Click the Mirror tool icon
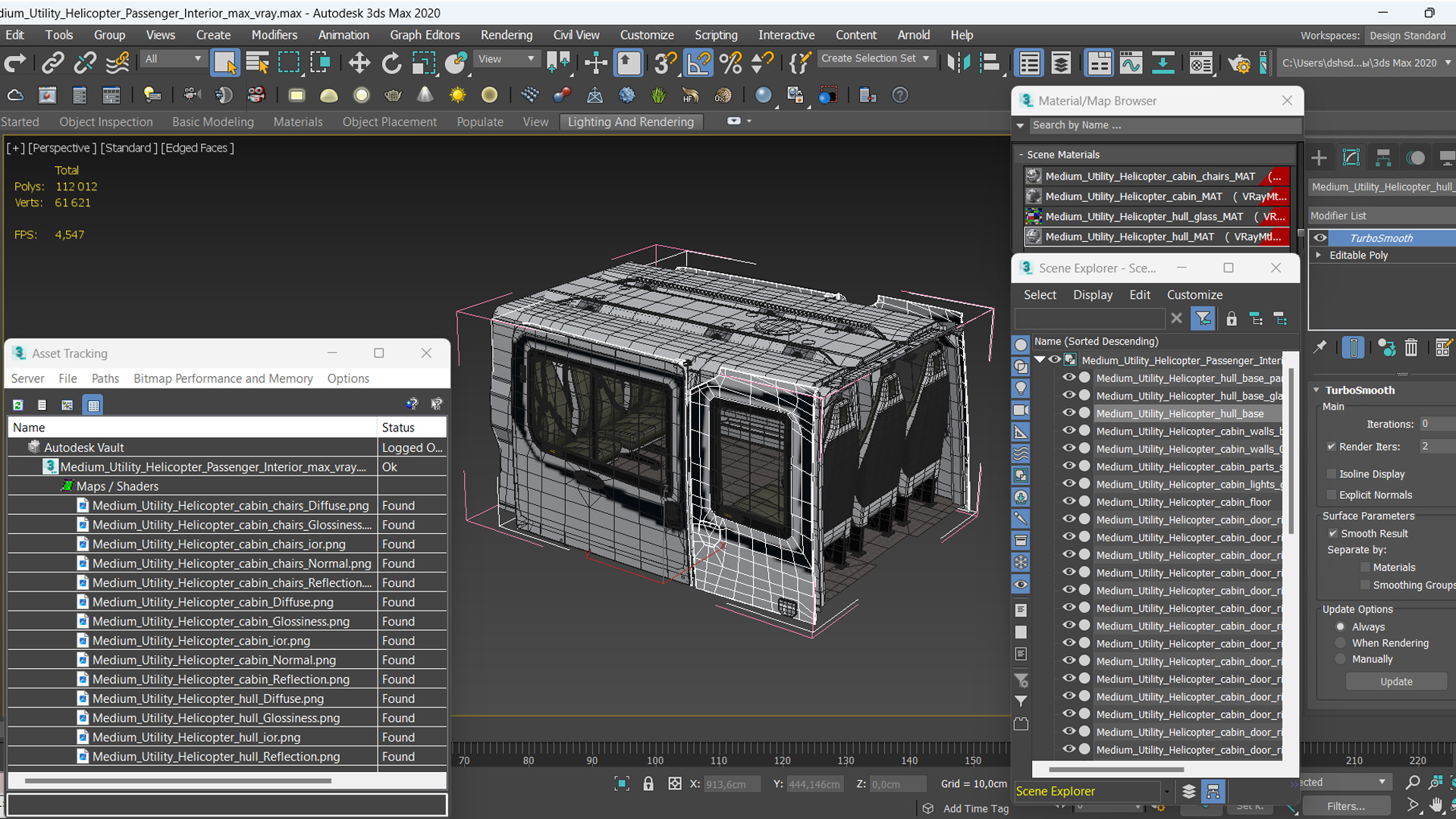Screen dimensions: 1456x819 click(x=959, y=63)
